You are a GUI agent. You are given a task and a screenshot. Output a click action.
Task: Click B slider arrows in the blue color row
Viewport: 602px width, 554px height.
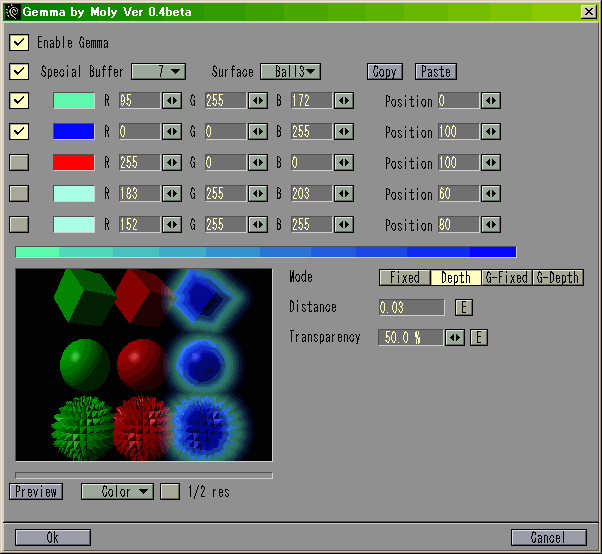pos(344,132)
